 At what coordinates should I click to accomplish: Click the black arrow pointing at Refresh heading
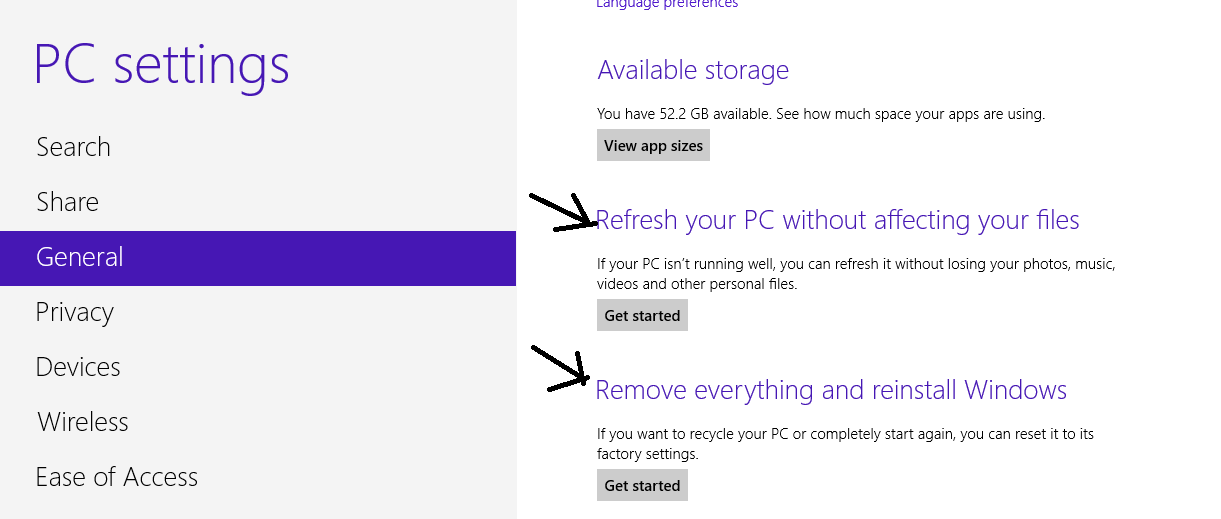click(564, 213)
